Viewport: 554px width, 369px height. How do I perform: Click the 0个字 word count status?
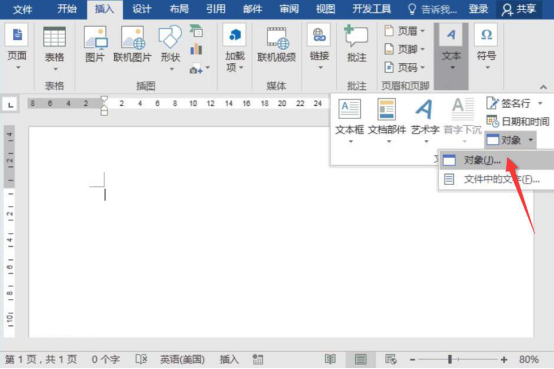[106, 359]
